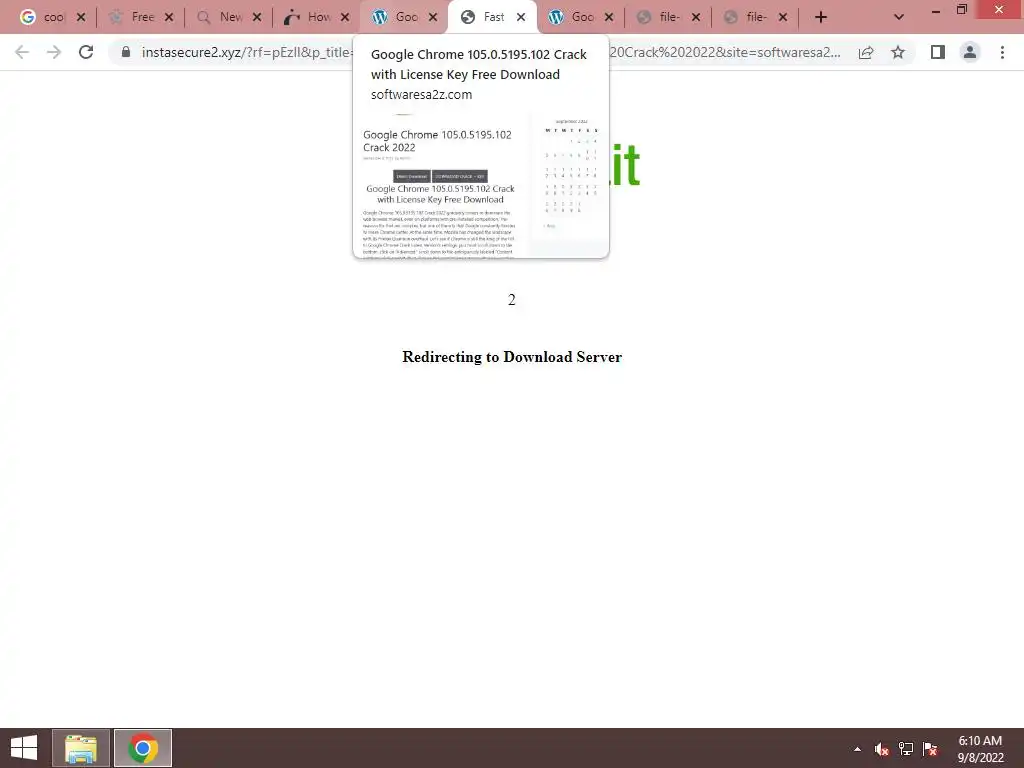
Task: Go forward to next page
Action: coord(54,52)
